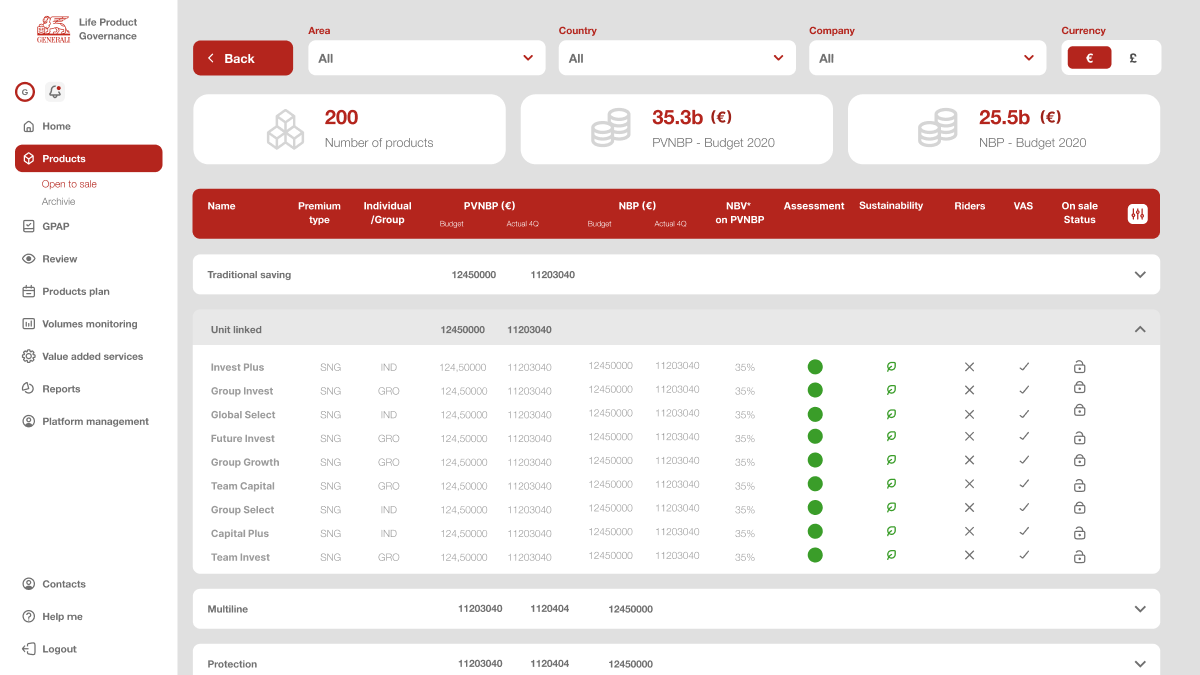
Task: Click the Riders cross icon for Global Select
Action: (x=969, y=414)
